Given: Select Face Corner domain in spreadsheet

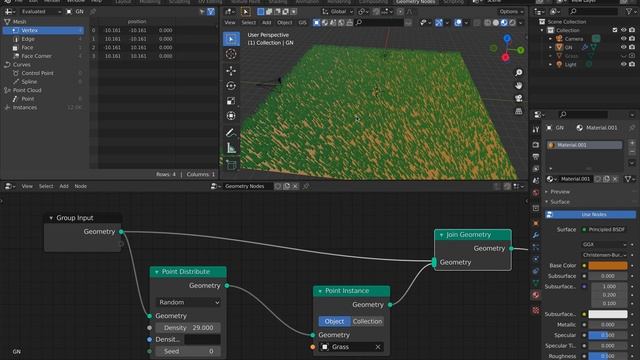Looking at the screenshot, I should (44, 56).
